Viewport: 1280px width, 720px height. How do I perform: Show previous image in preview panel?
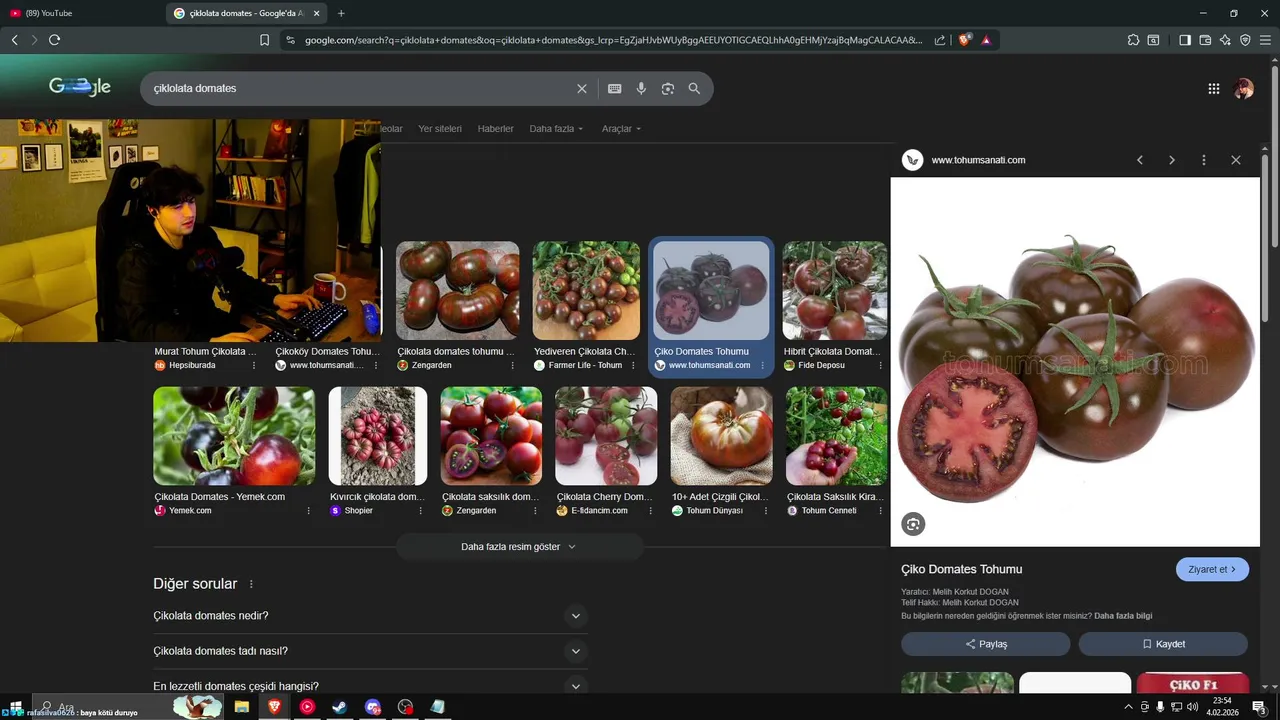[1140, 160]
